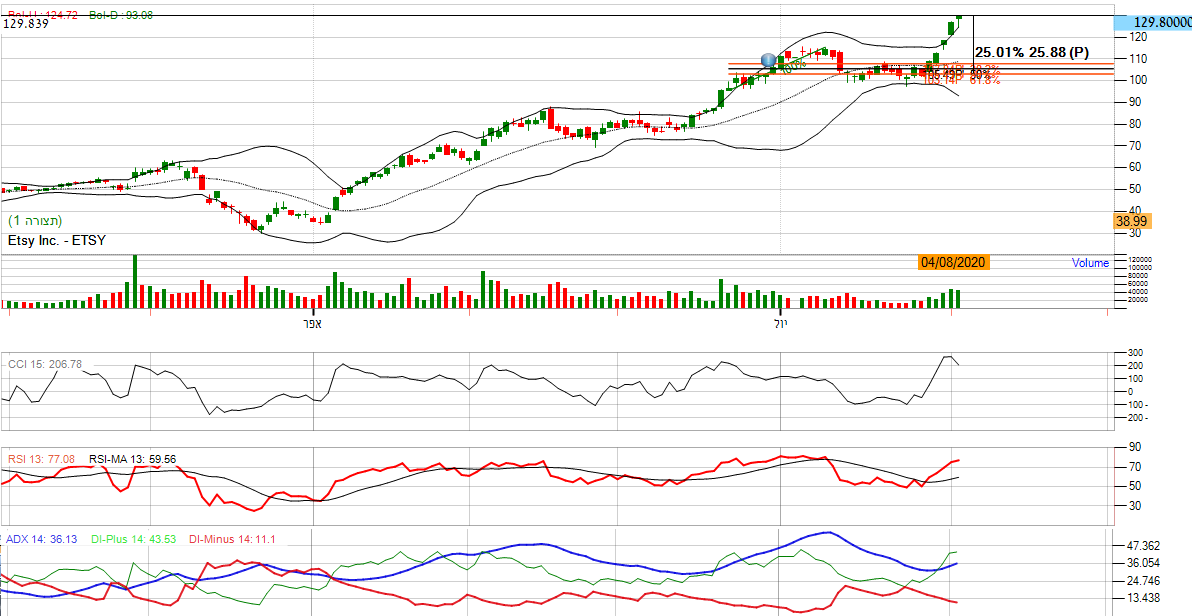Click the red RSI 13 indicator label

(41, 459)
